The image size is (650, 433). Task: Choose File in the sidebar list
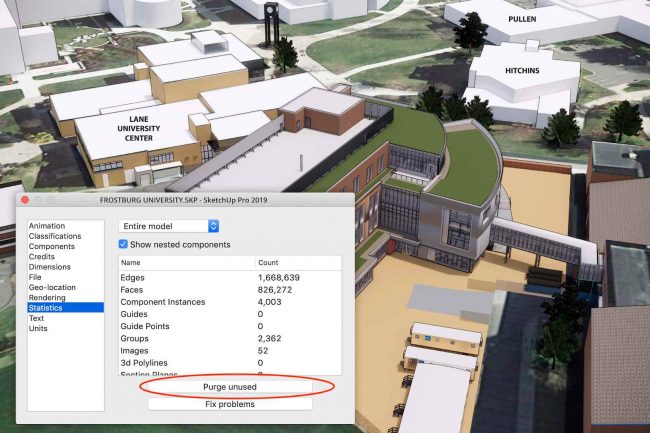pyautogui.click(x=35, y=277)
